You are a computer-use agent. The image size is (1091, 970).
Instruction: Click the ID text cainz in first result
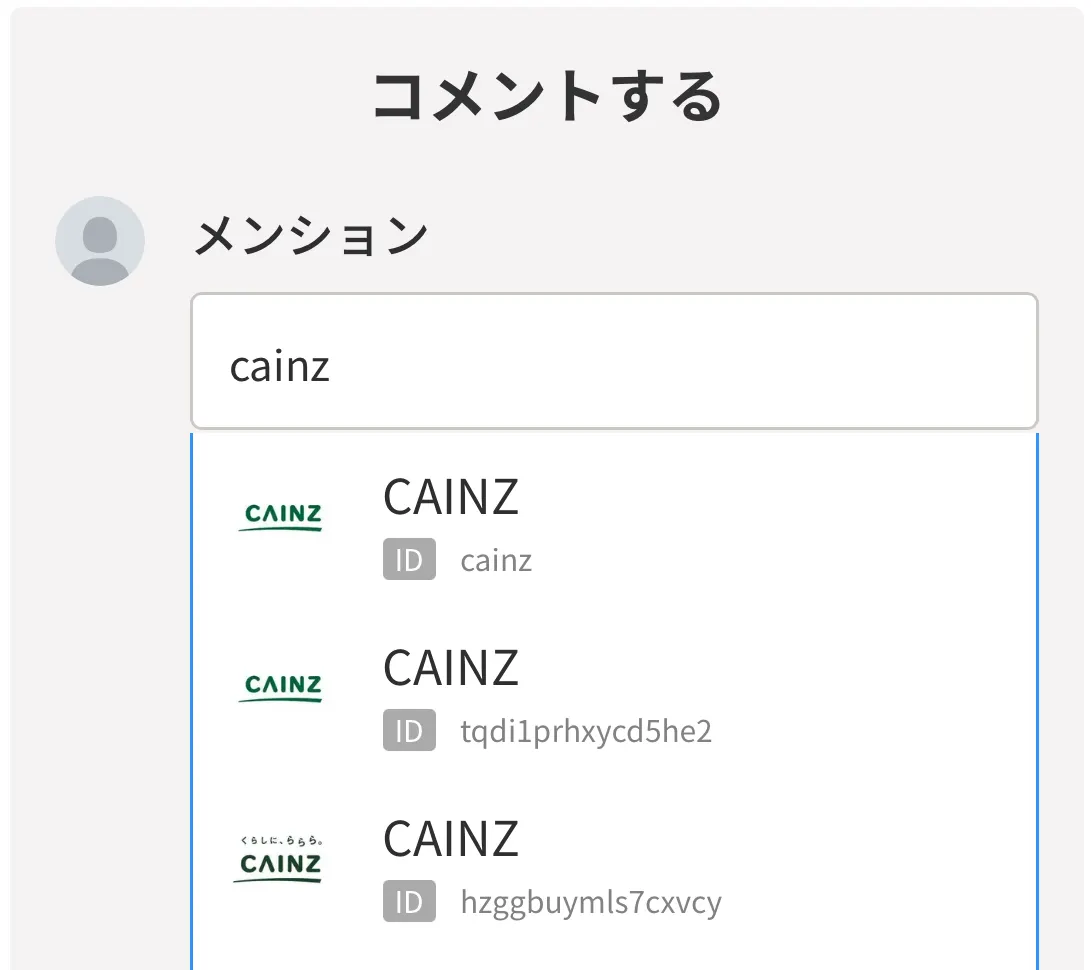pos(496,560)
